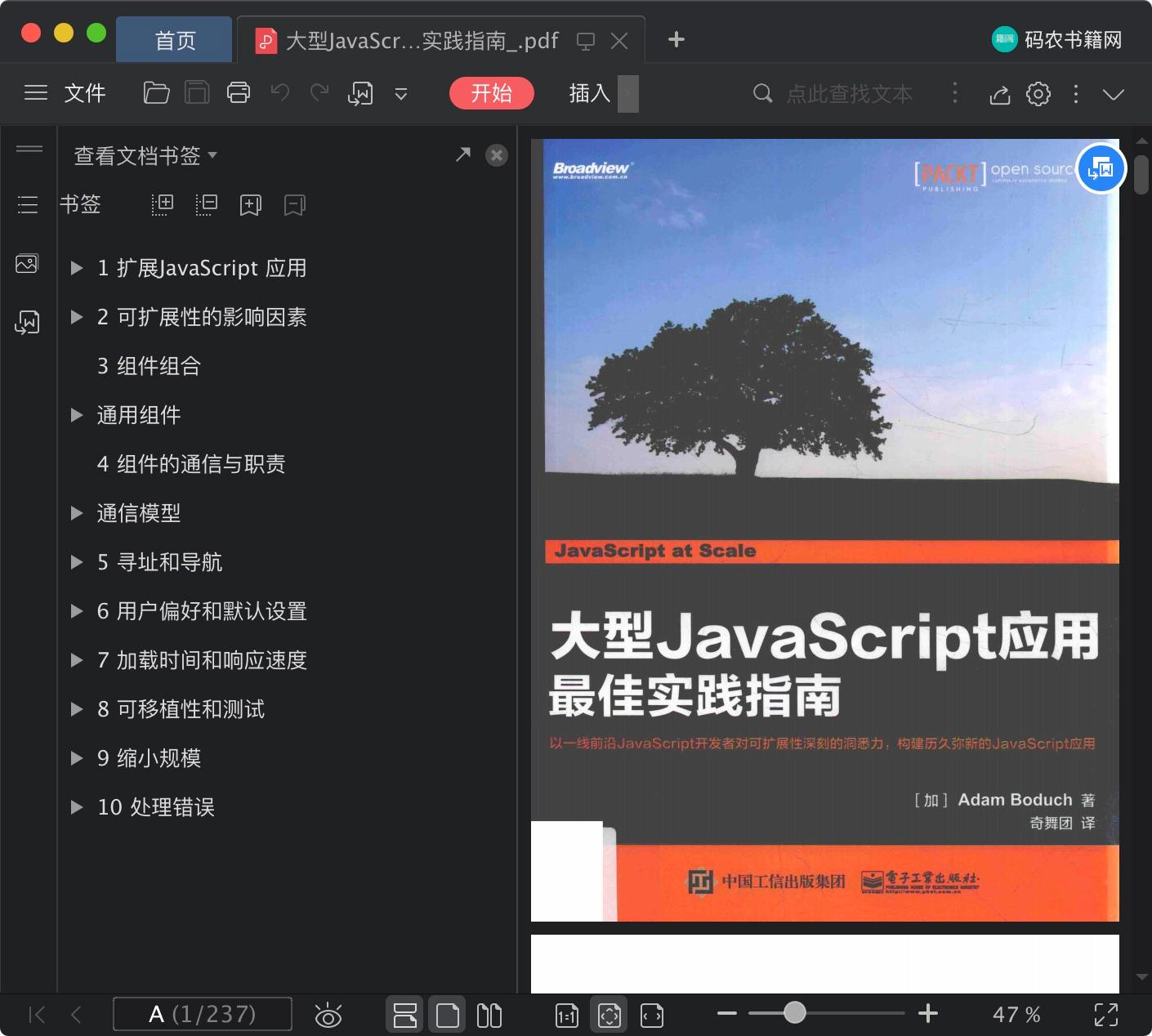
Task: Collapse the ribbon with chevron icon
Action: 1114,95
